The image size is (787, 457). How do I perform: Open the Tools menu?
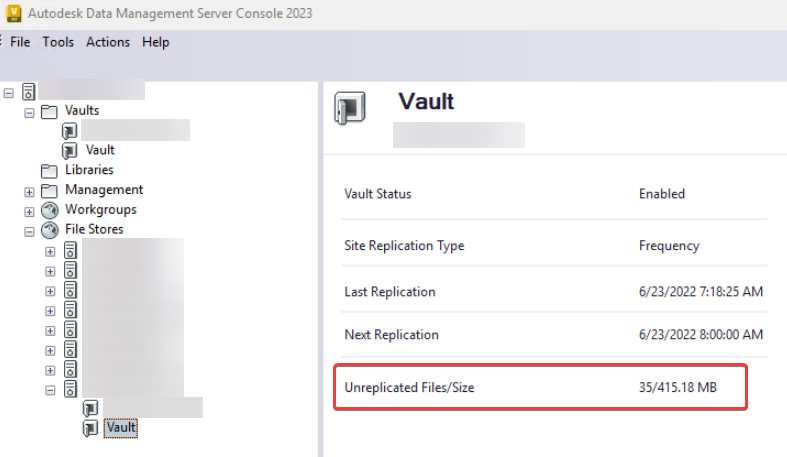pos(58,42)
